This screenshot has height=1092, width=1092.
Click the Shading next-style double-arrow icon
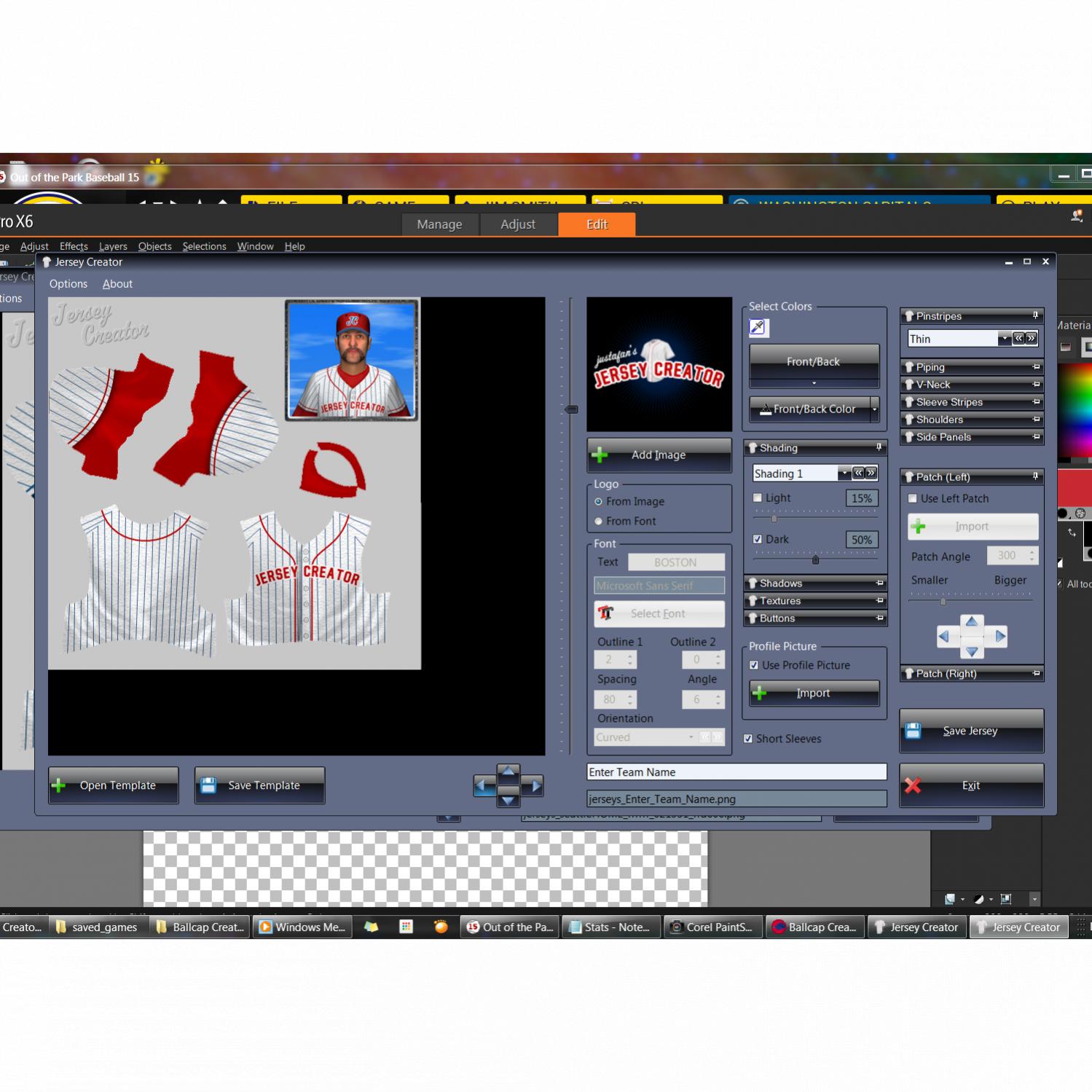[x=871, y=474]
